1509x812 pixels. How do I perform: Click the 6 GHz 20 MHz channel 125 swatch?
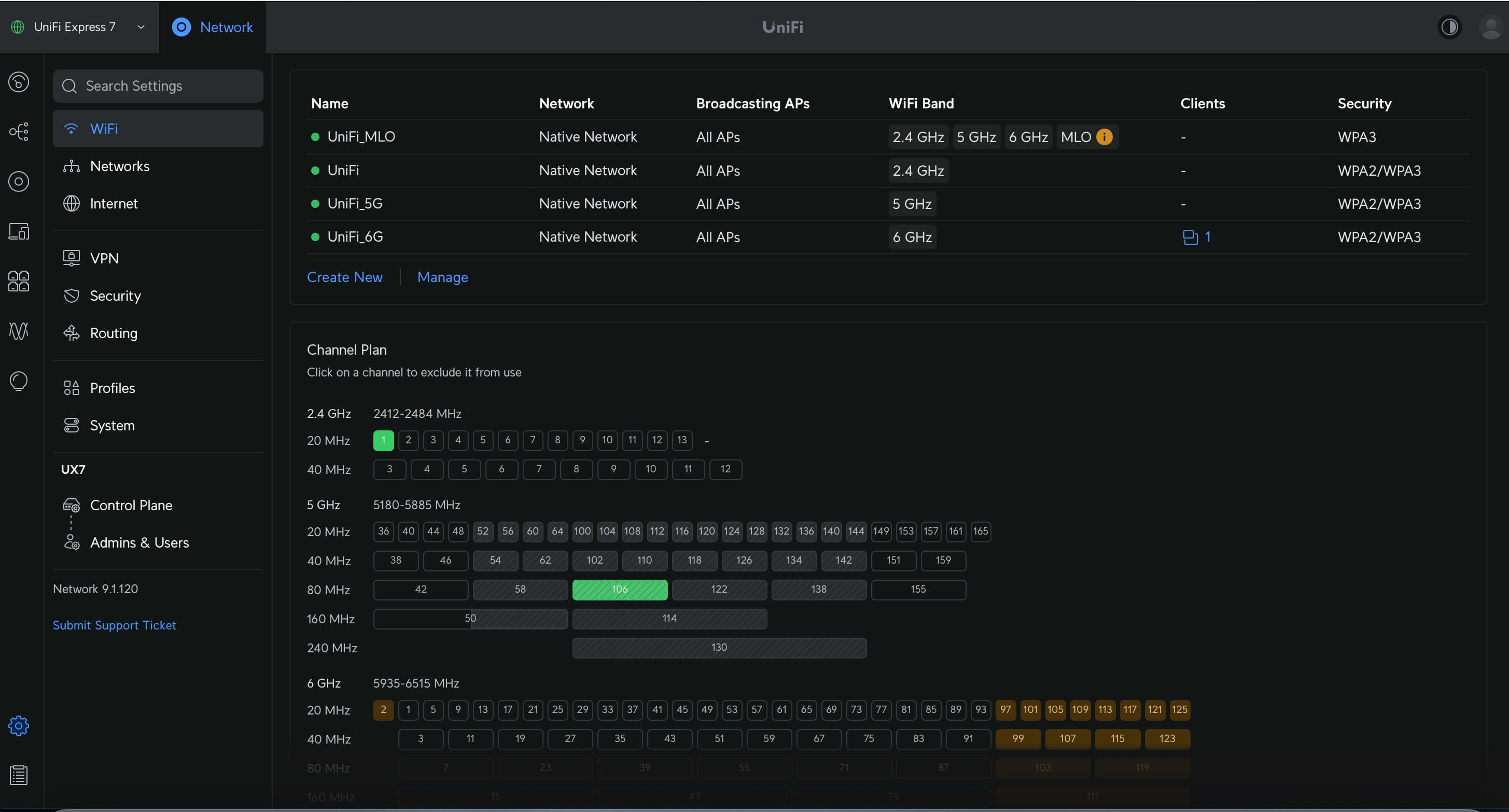[x=1180, y=709]
